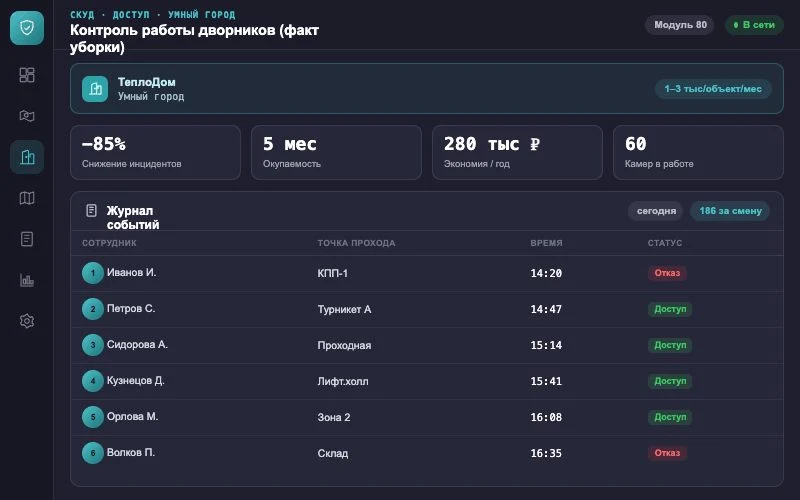Viewport: 800px width, 500px height.
Task: Click the СОТРУДНИК column header
Action: click(x=109, y=243)
